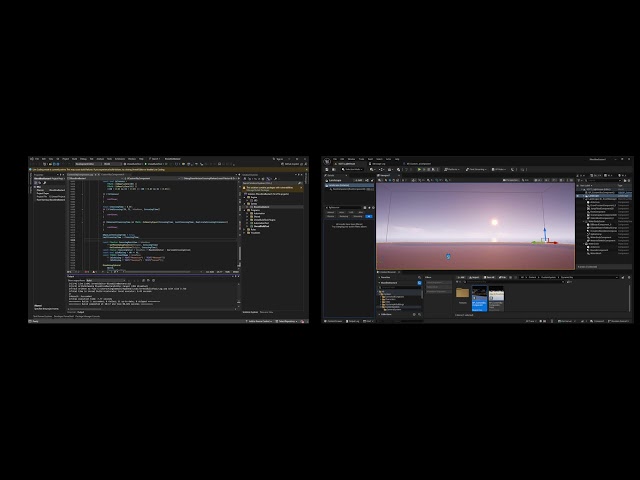This screenshot has height=480, width=640.
Task: Select the Details panel tab
Action: point(331,175)
